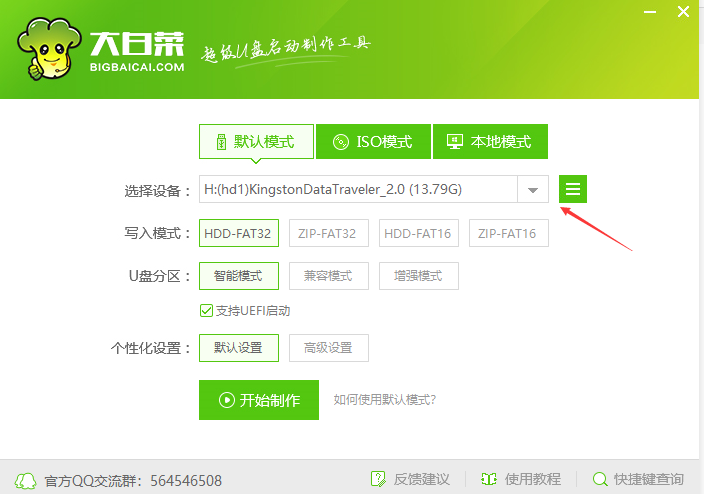Open 快捷键查询 hotkey lookup link
Viewport: 704px width, 494px height.
click(649, 479)
